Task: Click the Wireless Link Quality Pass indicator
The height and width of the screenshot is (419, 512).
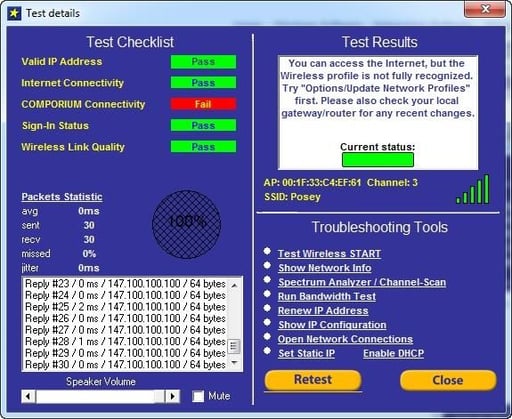Action: [x=203, y=147]
